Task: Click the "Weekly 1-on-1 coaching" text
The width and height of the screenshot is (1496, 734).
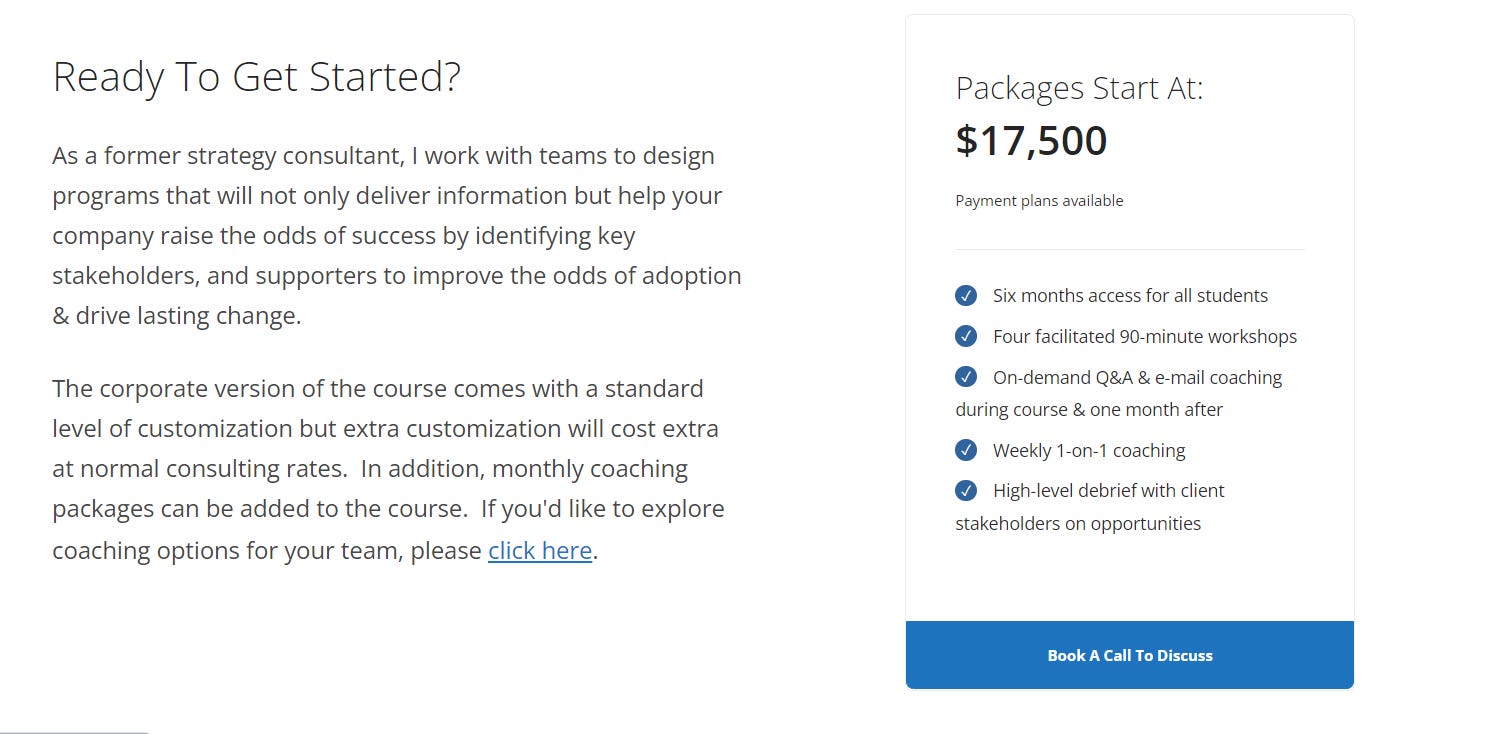Action: (1089, 451)
